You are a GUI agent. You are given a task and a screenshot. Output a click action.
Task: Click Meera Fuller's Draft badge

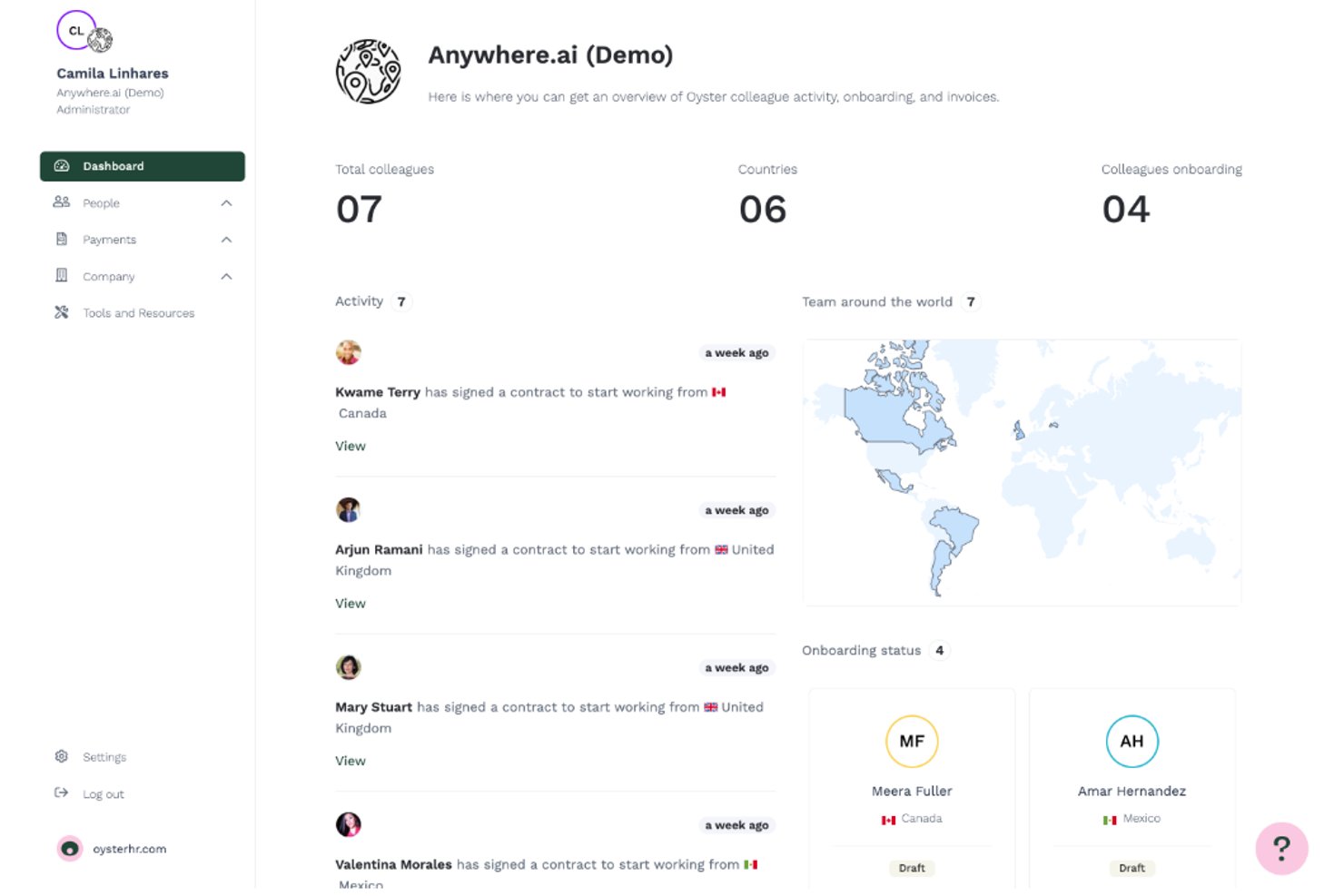(x=912, y=868)
